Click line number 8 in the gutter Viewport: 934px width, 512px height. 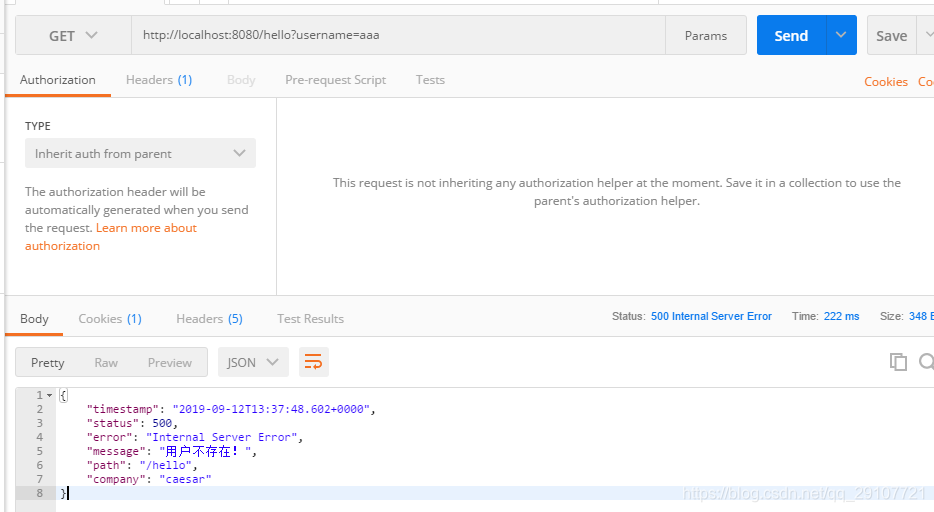pos(39,493)
